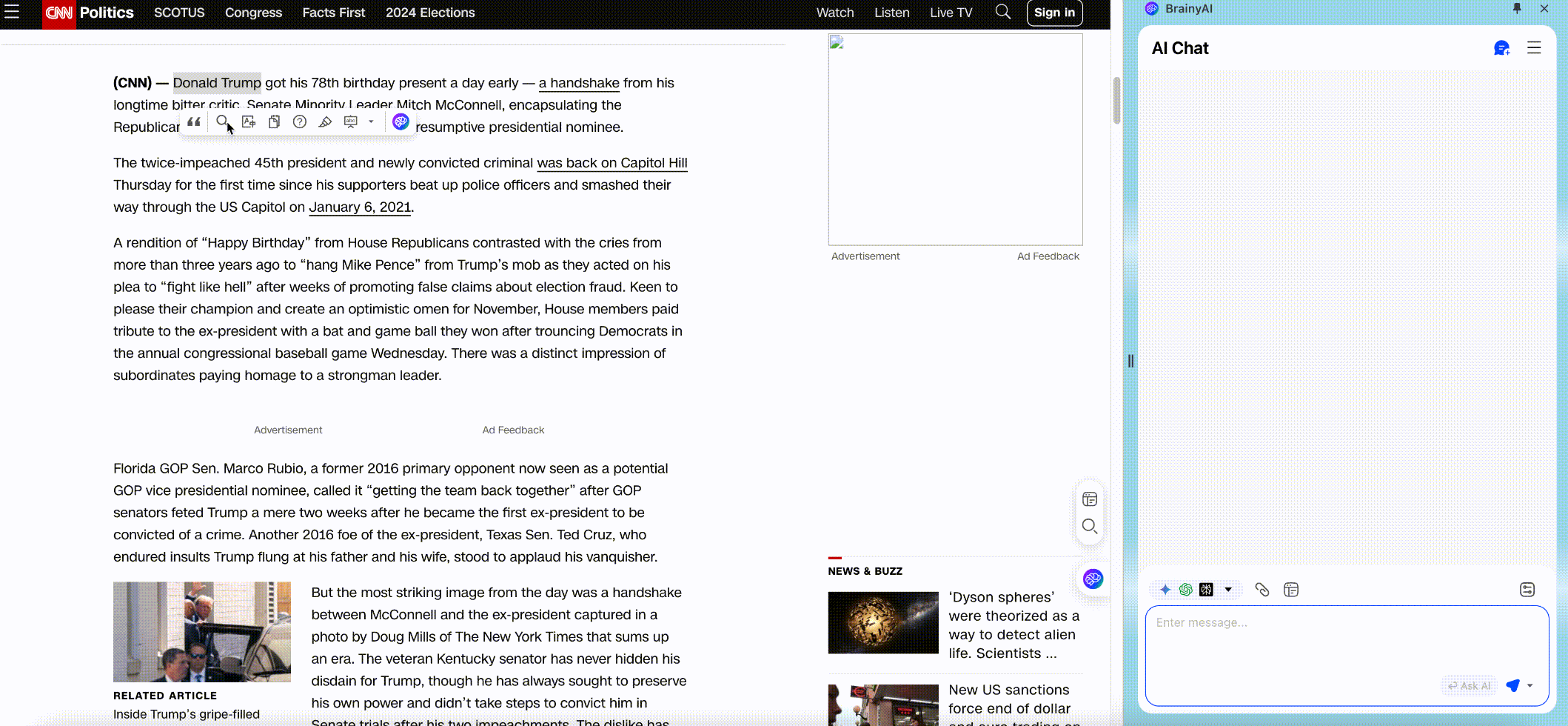The height and width of the screenshot is (726, 1568).
Task: Click the search magnifier in selection toolbar
Action: point(222,121)
